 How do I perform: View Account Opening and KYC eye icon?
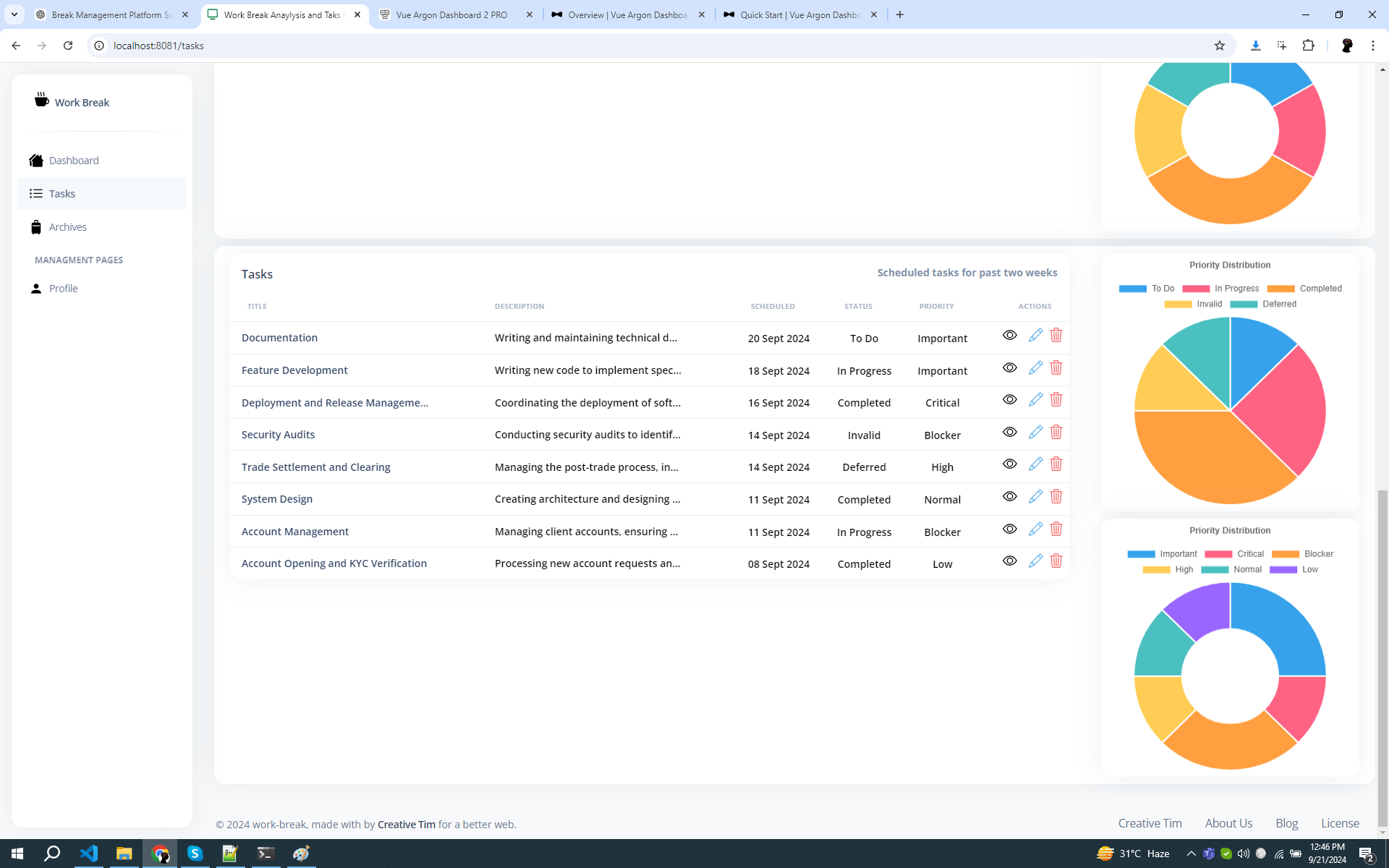tap(1010, 561)
